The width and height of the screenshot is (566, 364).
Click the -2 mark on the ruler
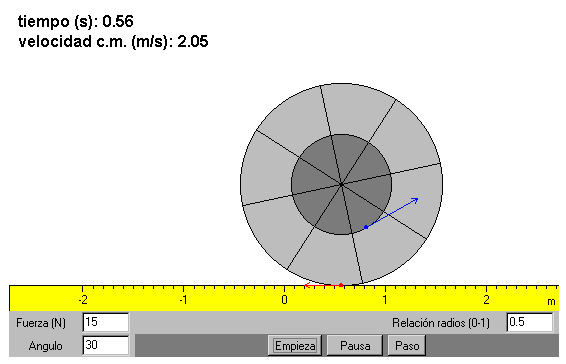(x=83, y=300)
